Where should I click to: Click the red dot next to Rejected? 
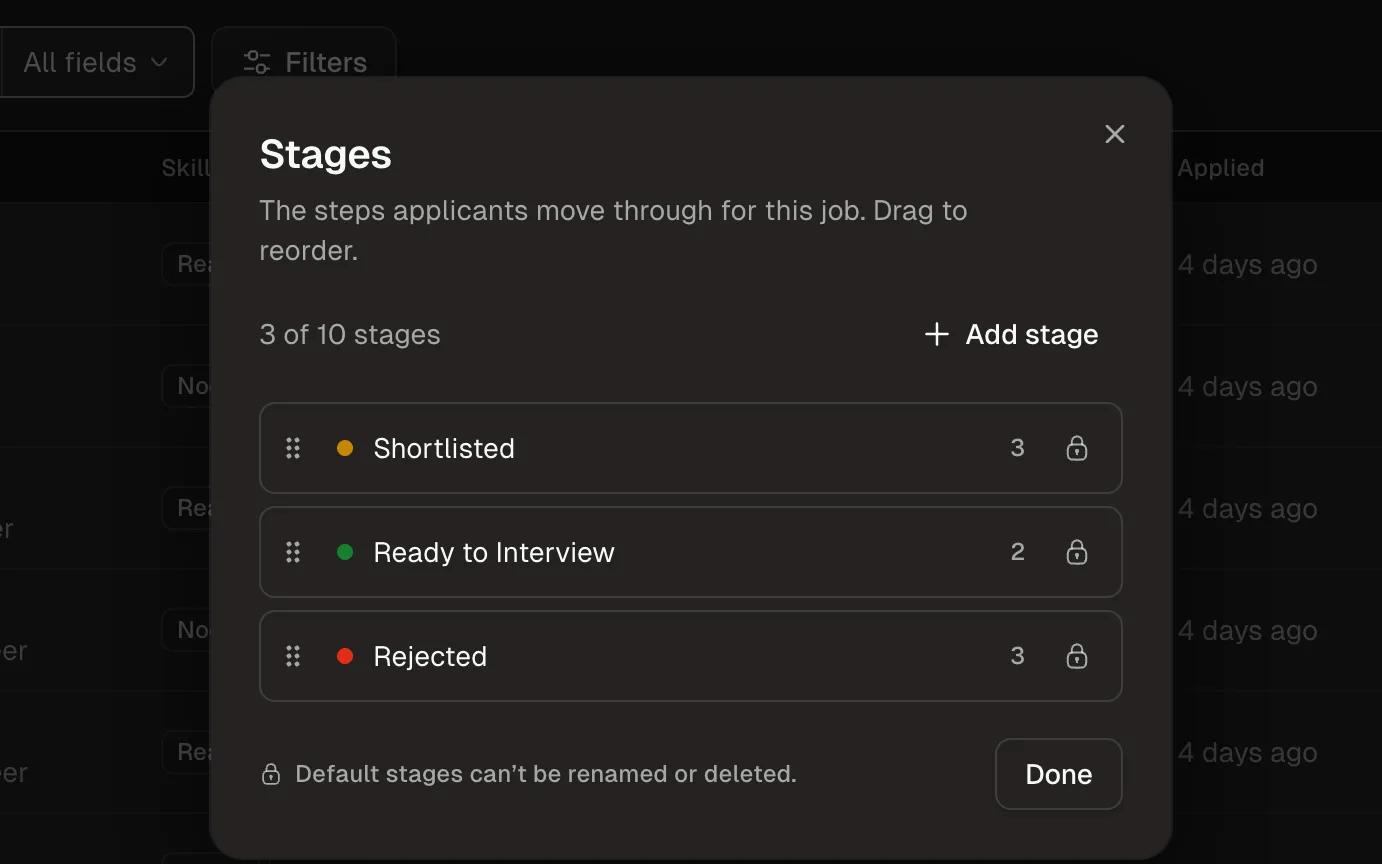(x=345, y=656)
